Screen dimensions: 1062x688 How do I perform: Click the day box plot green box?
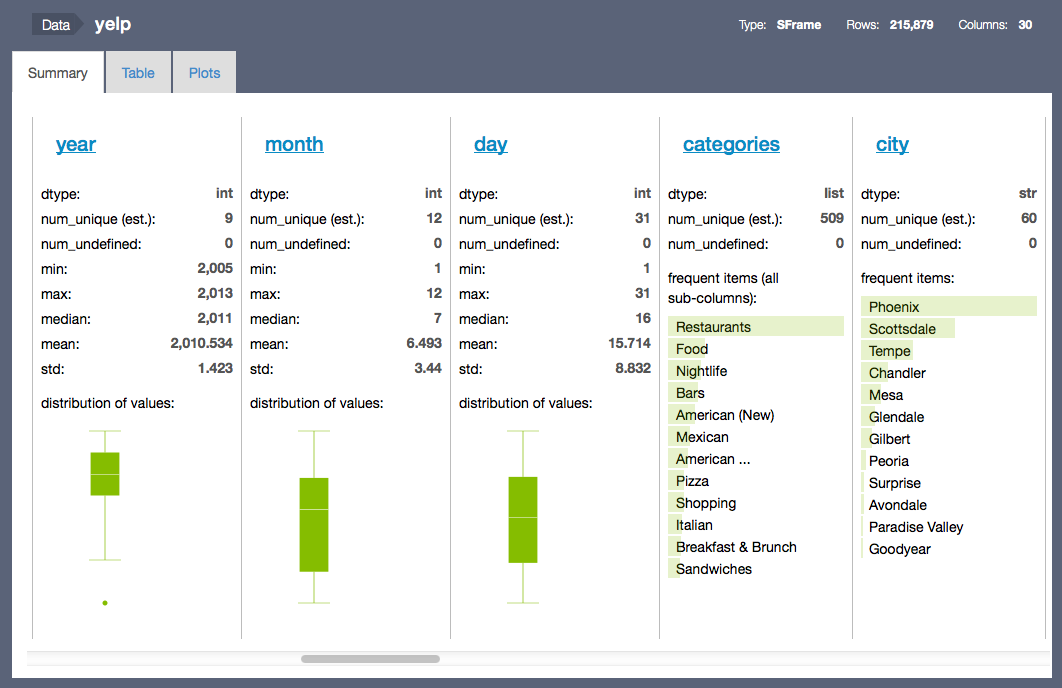coord(523,519)
